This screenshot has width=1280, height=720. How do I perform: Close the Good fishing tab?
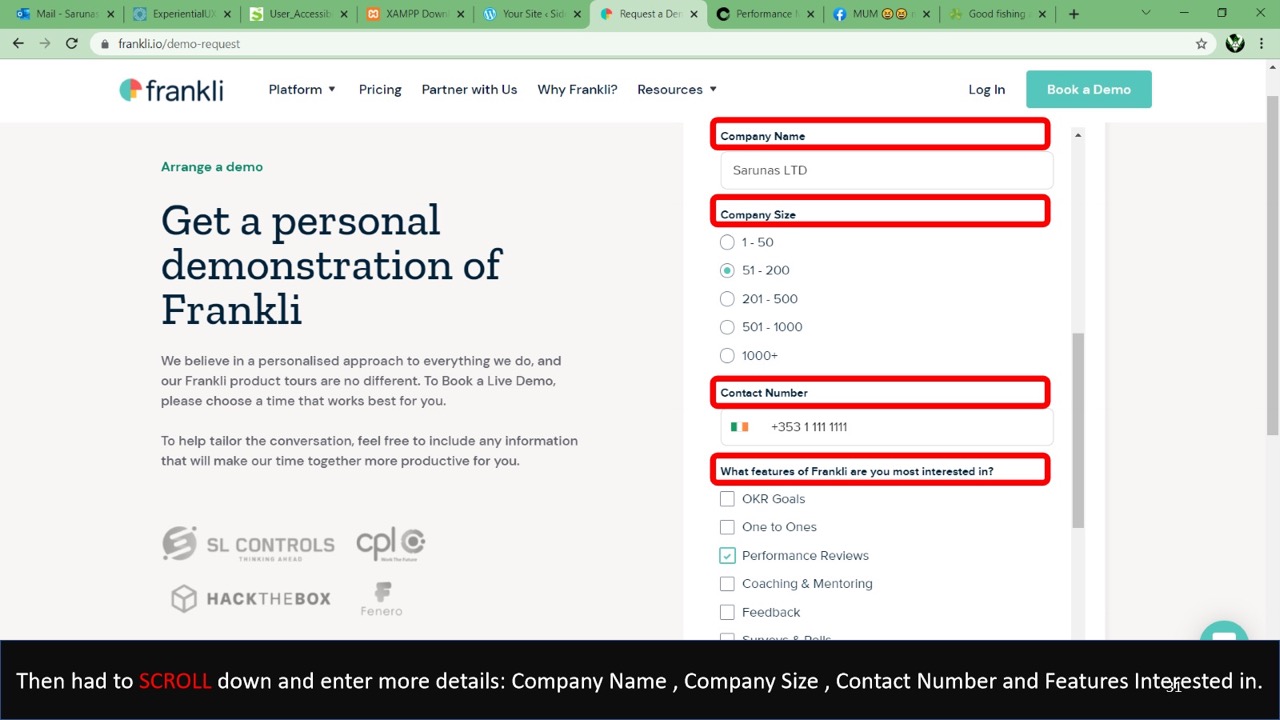[1043, 14]
